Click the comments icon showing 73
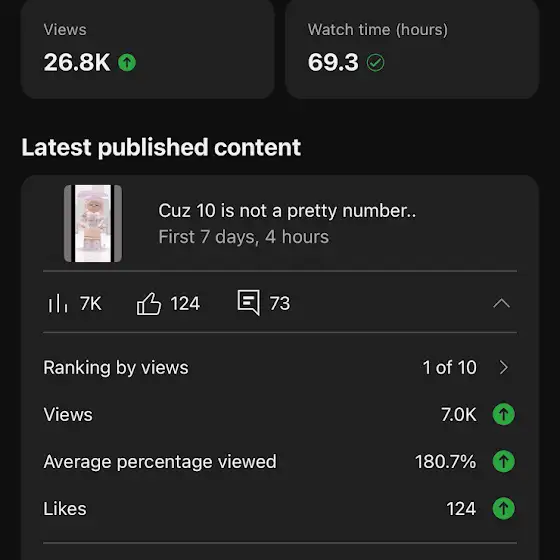Viewport: 560px width, 560px height. 249,302
